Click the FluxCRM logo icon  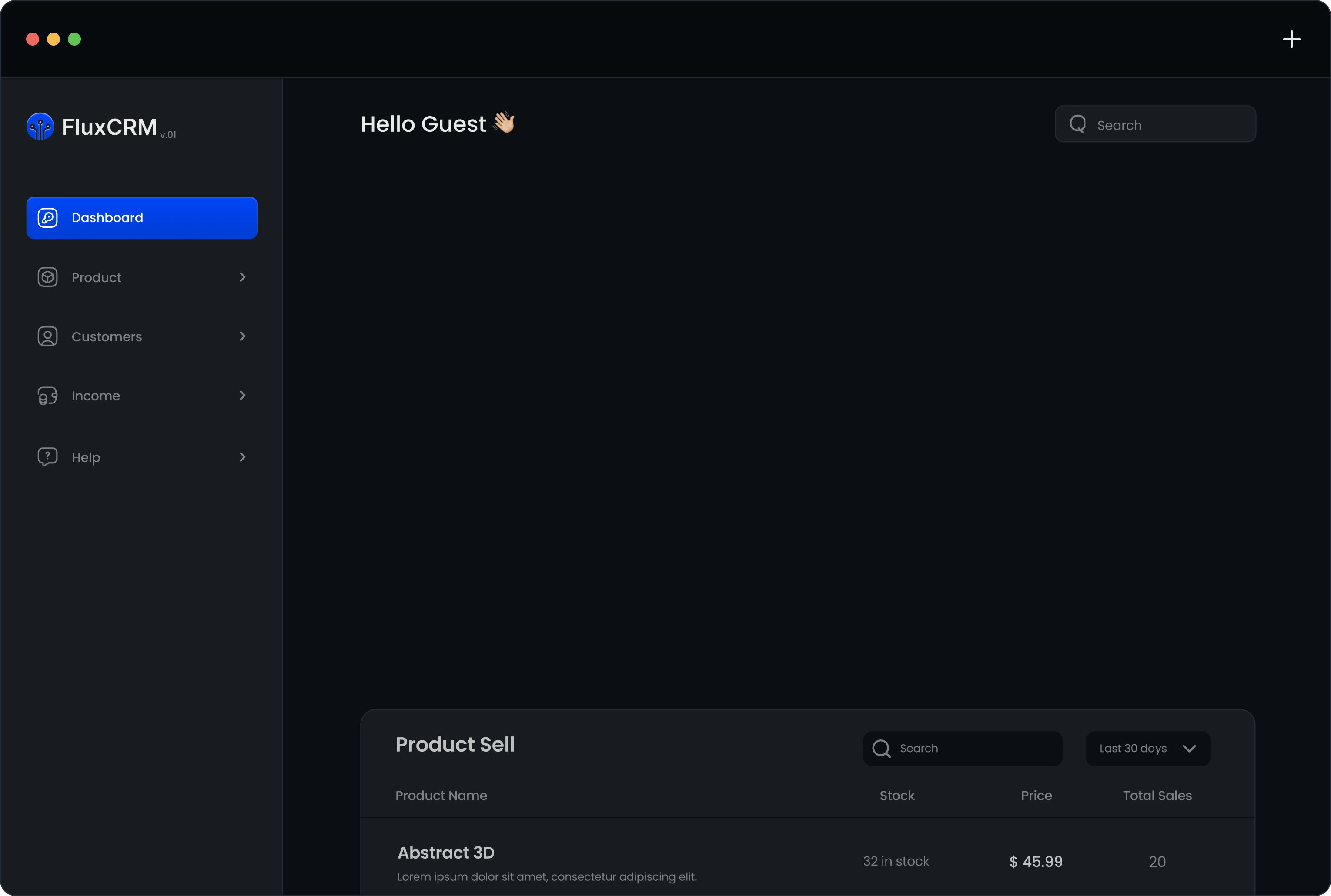click(40, 126)
